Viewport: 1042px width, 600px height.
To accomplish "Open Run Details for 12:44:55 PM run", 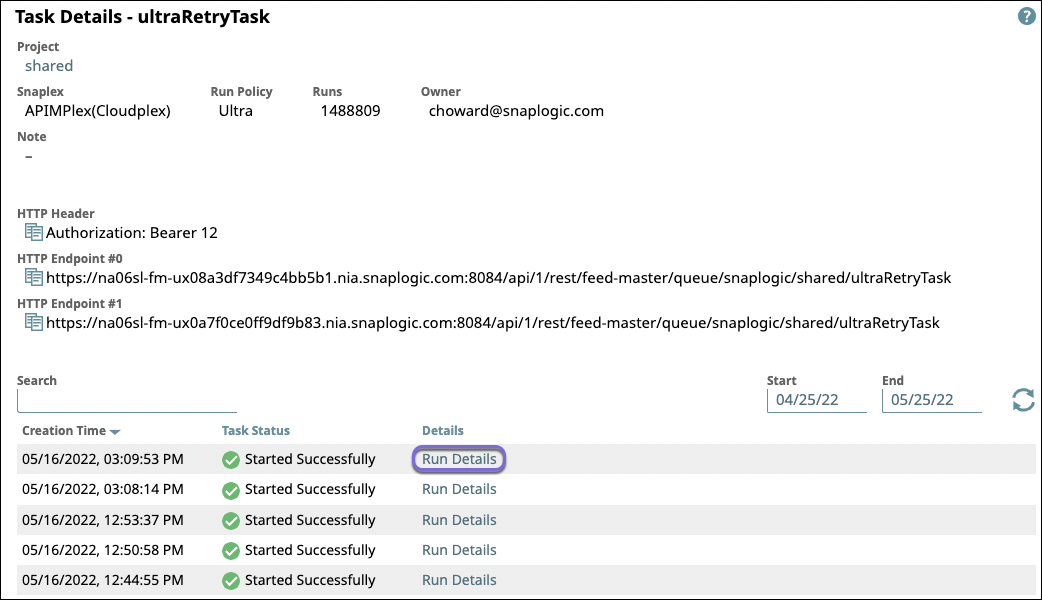I will (459, 580).
